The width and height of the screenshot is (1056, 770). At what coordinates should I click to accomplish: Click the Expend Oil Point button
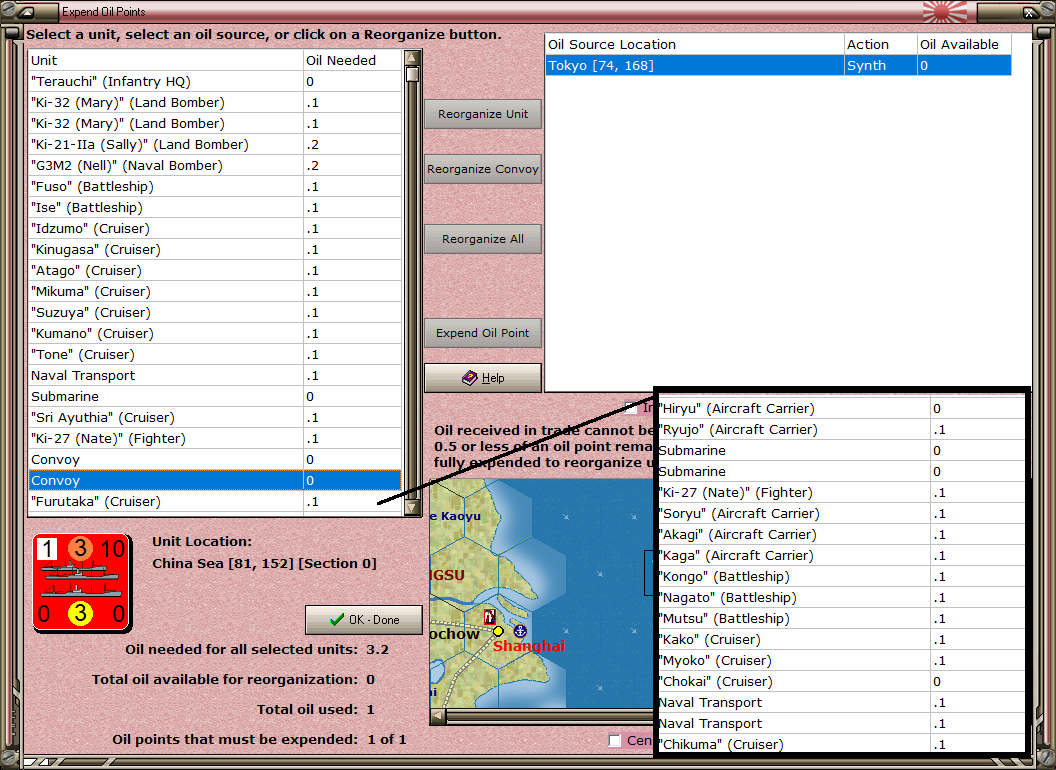(x=483, y=333)
